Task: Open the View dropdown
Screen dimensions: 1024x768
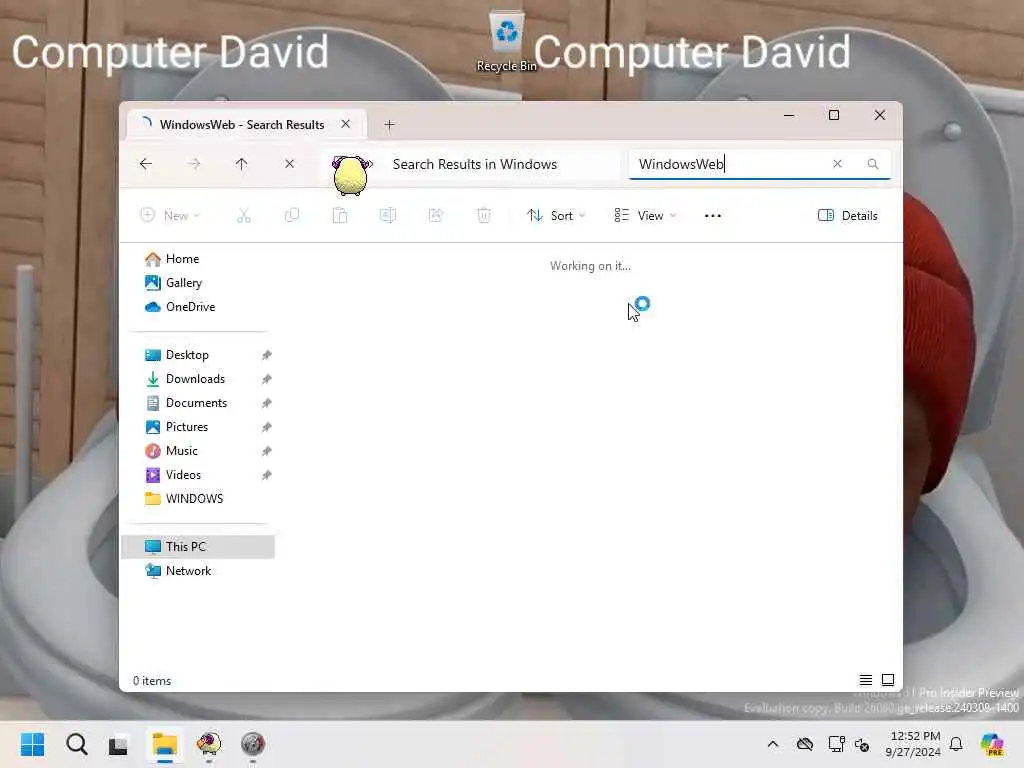Action: [645, 216]
